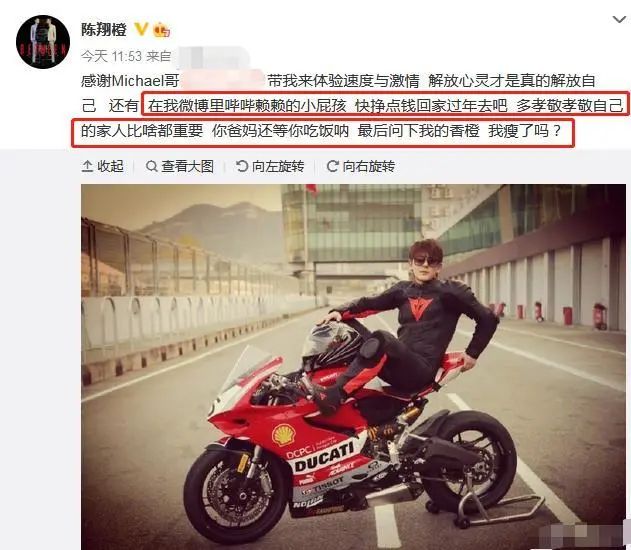Click the orange membership badge icon
The image size is (631, 550).
click(x=161, y=29)
